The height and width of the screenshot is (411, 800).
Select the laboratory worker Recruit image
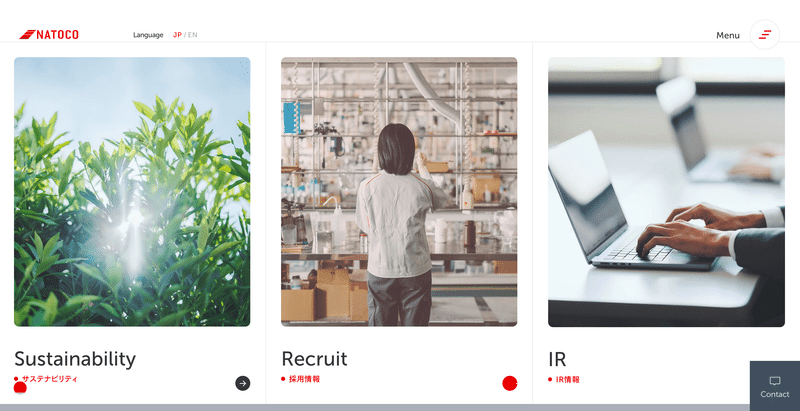click(x=399, y=192)
